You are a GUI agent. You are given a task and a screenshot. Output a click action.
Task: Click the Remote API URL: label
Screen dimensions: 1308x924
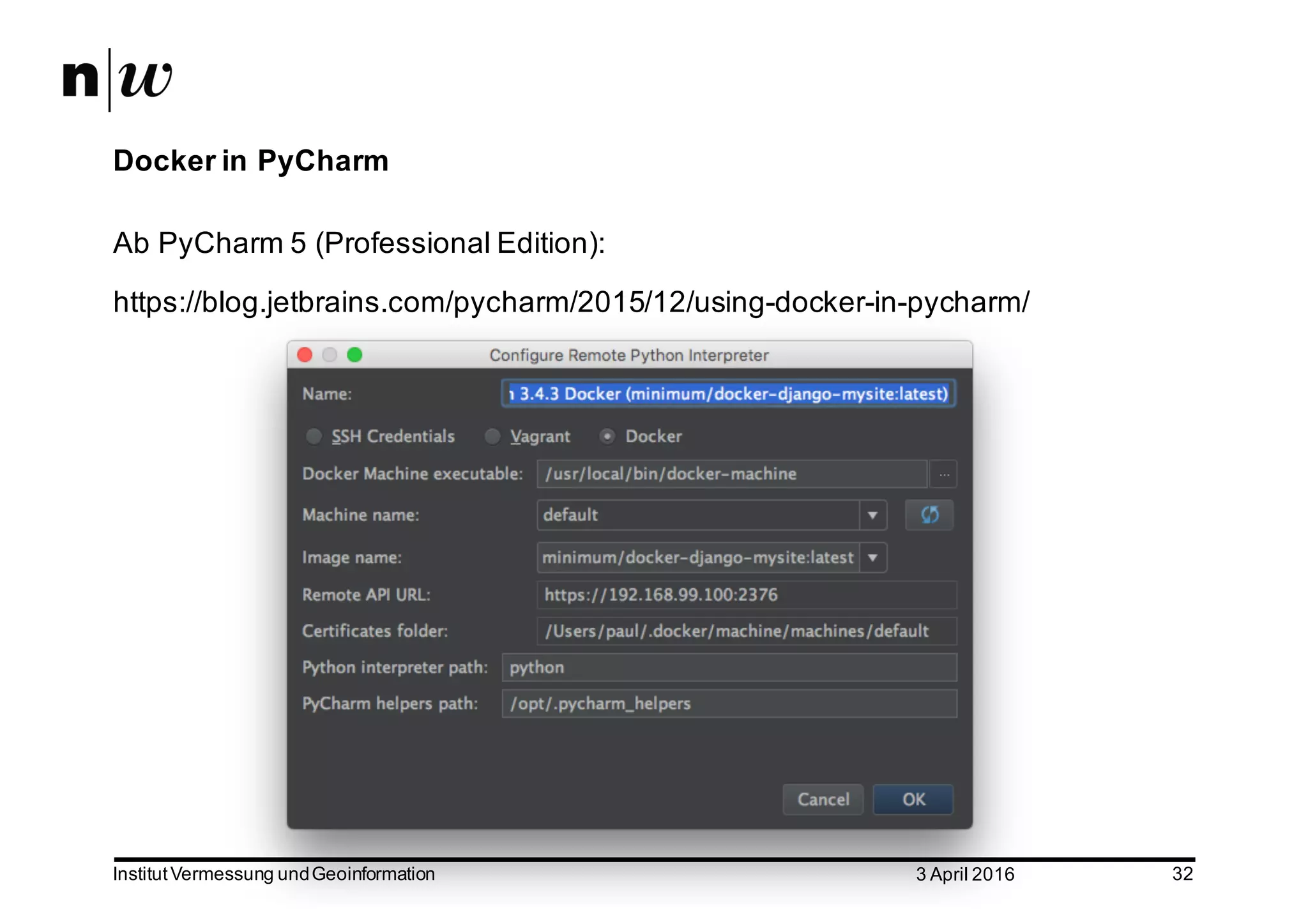(367, 595)
